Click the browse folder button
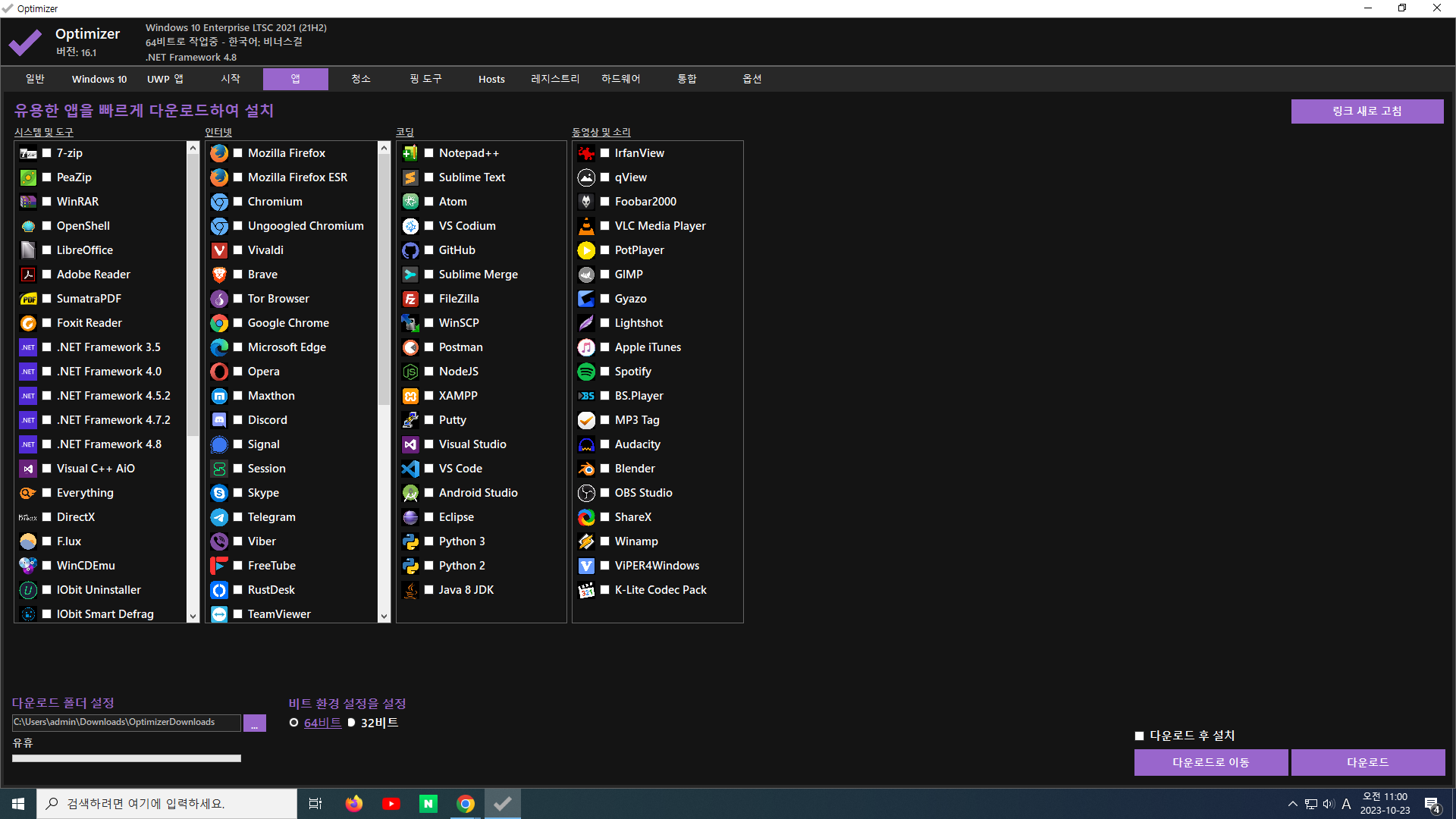This screenshot has width=1456, height=819. click(255, 723)
